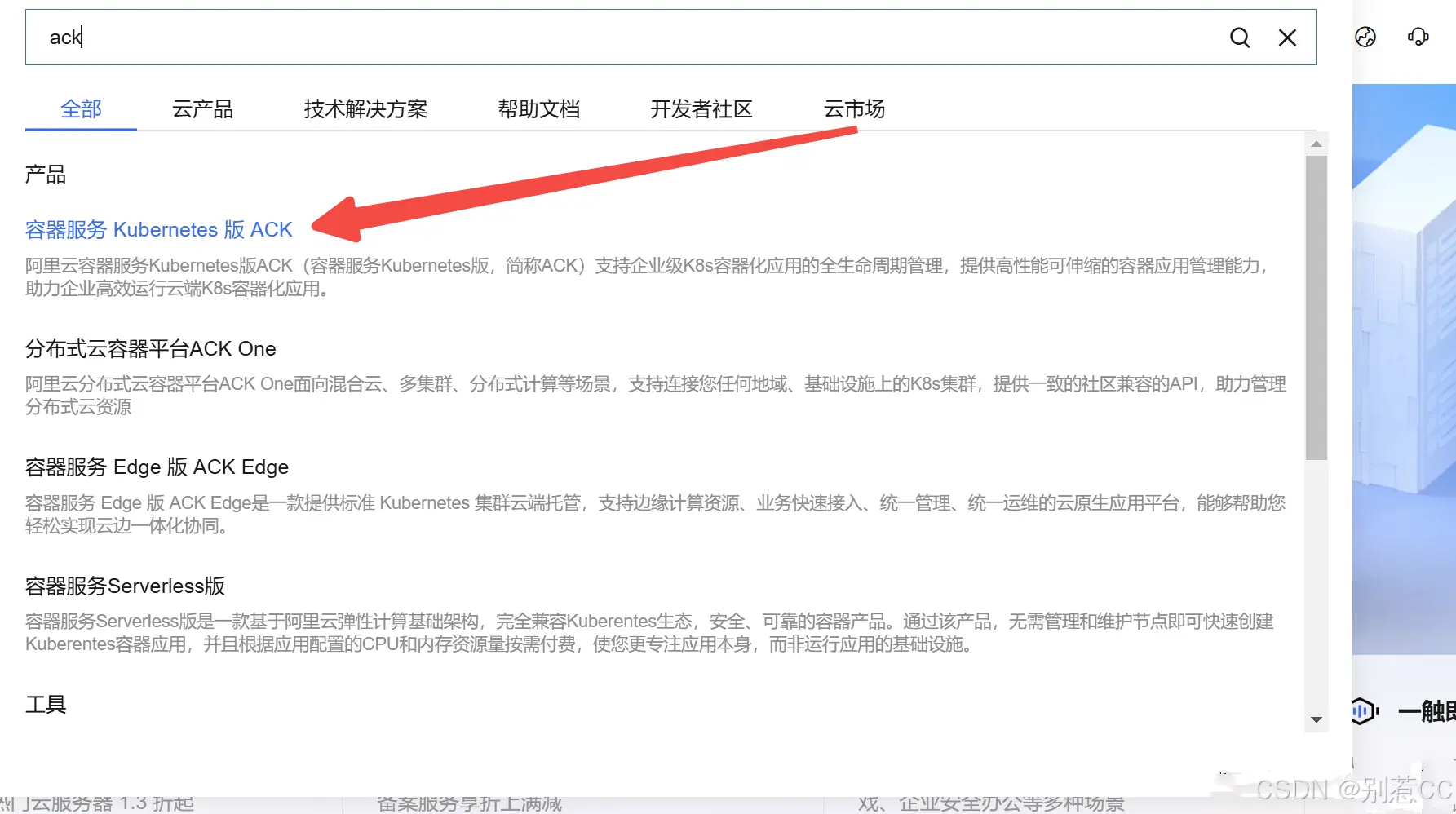Click the results list scrollbar thumb
The image size is (1456, 814).
[x=1316, y=308]
